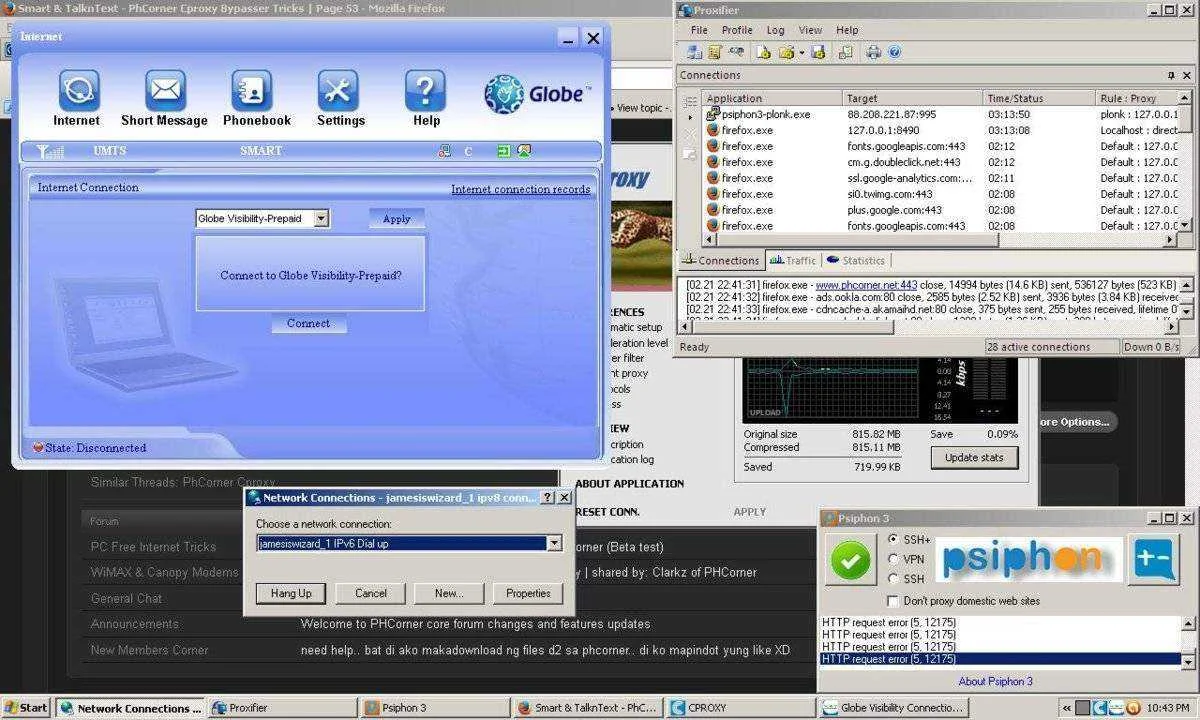Image resolution: width=1200 pixels, height=720 pixels.
Task: Click the green Psiphon connect checkmark button
Action: (850, 560)
